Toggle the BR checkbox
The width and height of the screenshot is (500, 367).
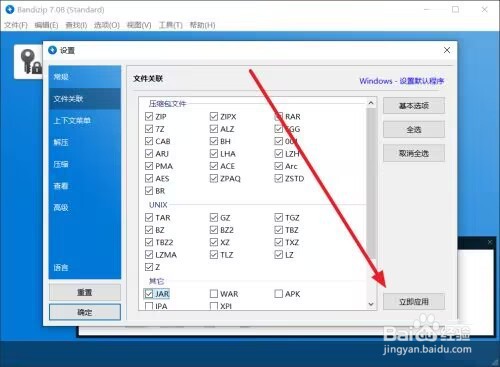(x=149, y=191)
